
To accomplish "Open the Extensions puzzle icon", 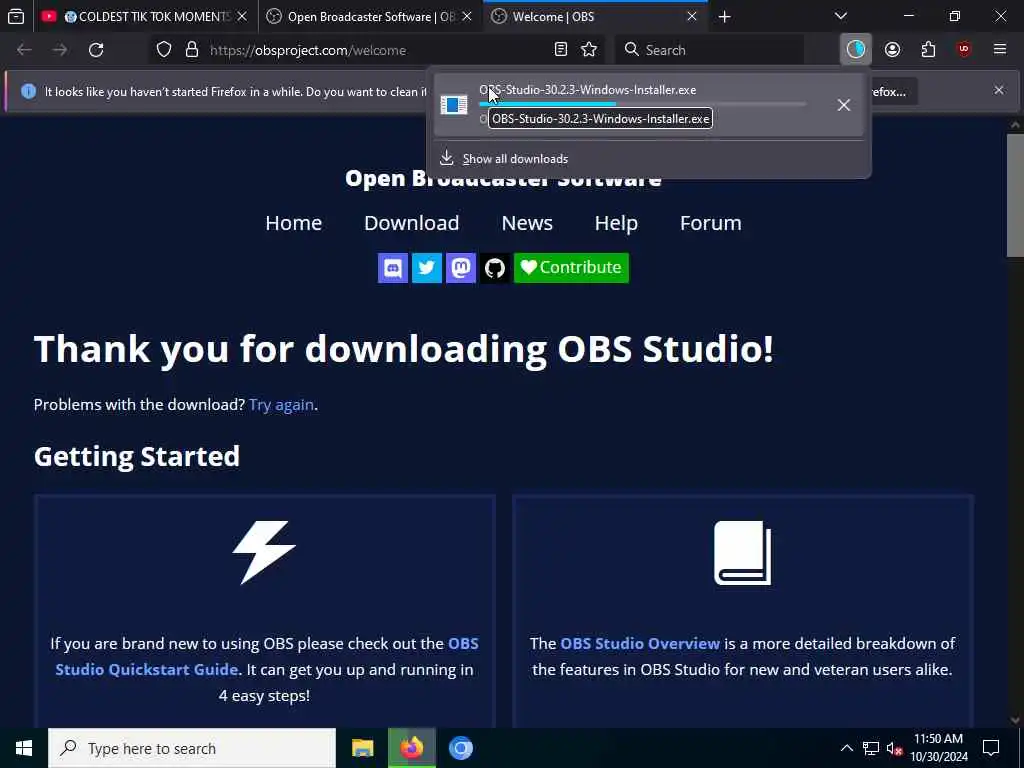I will point(928,50).
